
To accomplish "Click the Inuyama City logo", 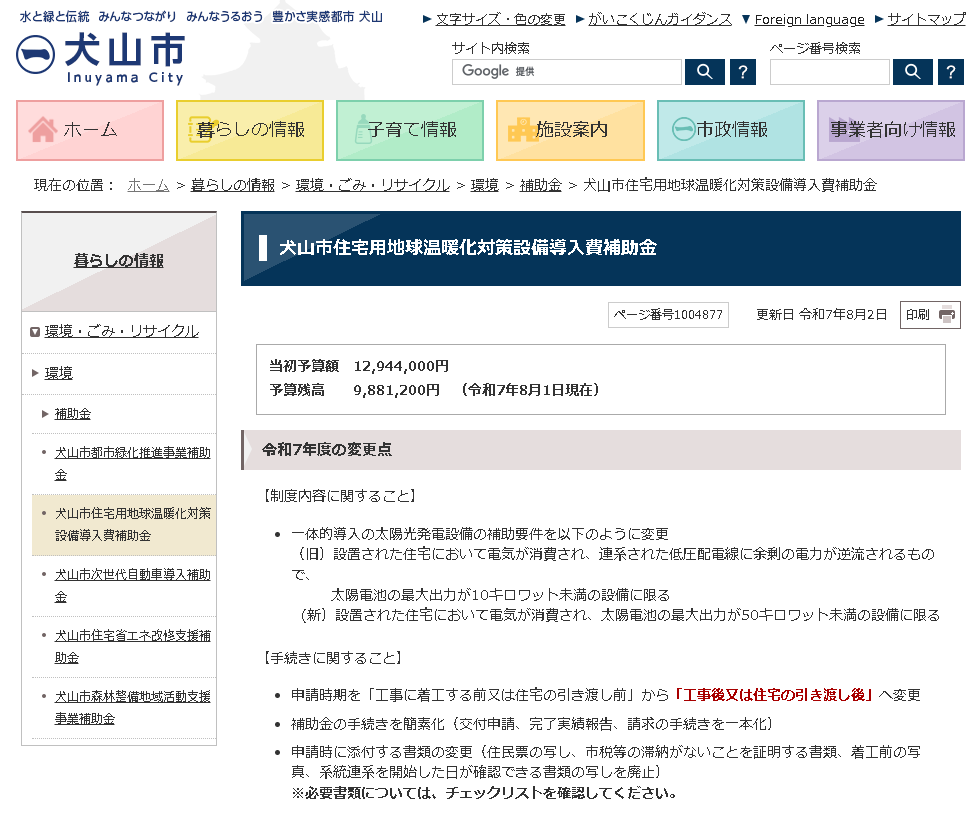I will pos(100,58).
